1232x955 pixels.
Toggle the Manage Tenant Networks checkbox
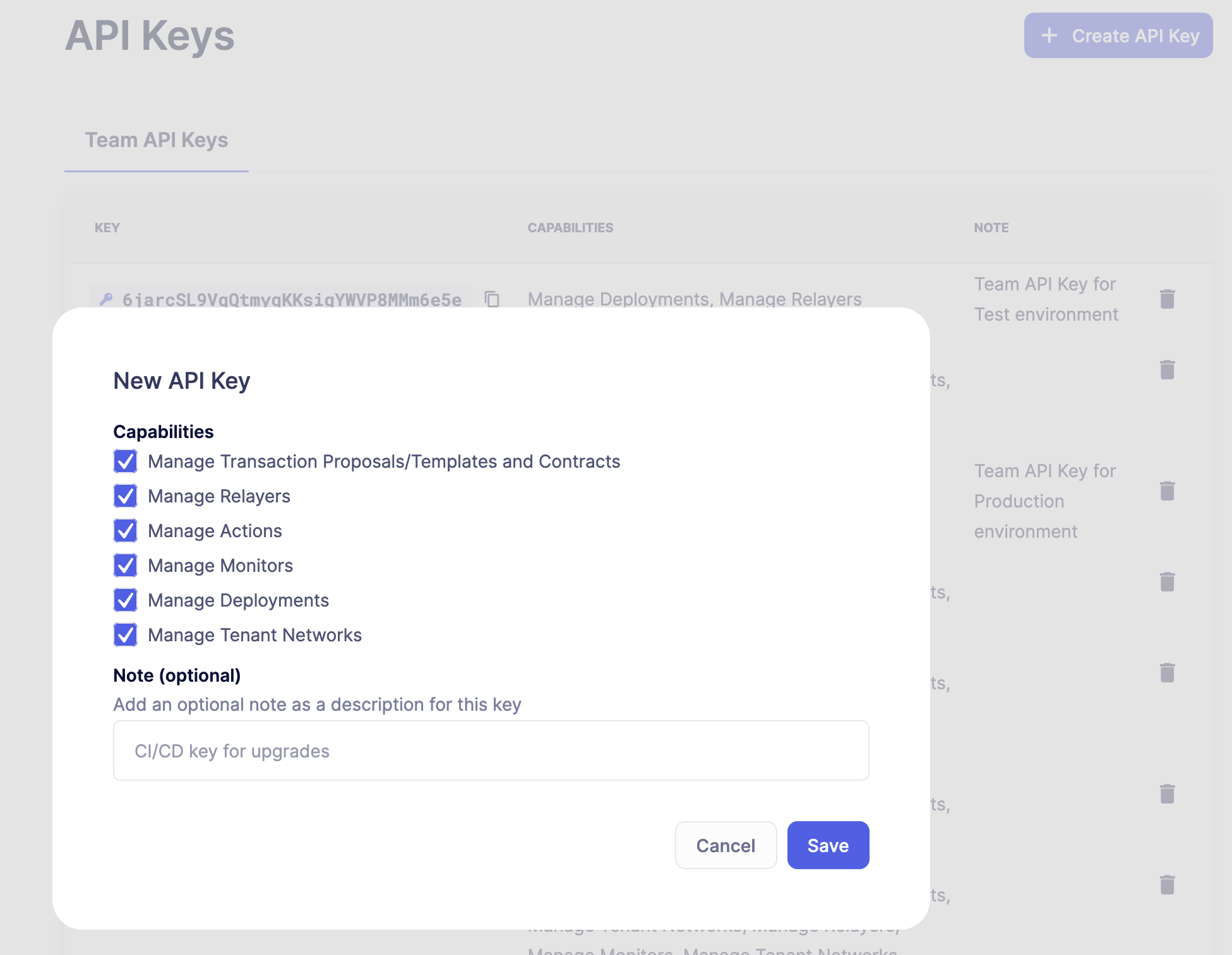(125, 635)
